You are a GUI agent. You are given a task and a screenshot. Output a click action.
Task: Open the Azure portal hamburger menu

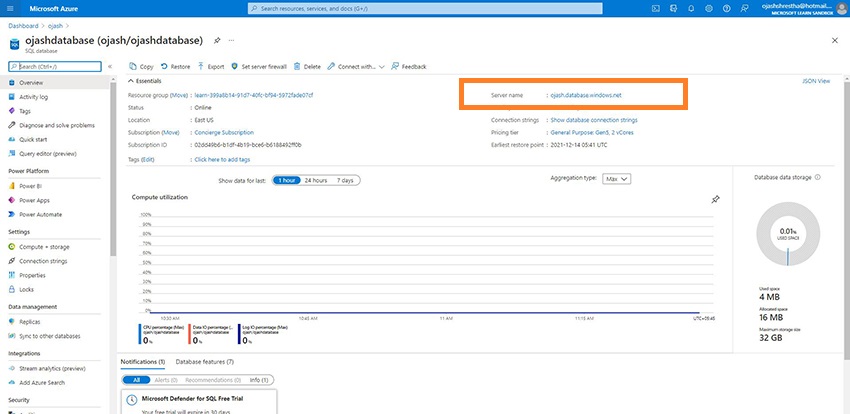[10, 9]
